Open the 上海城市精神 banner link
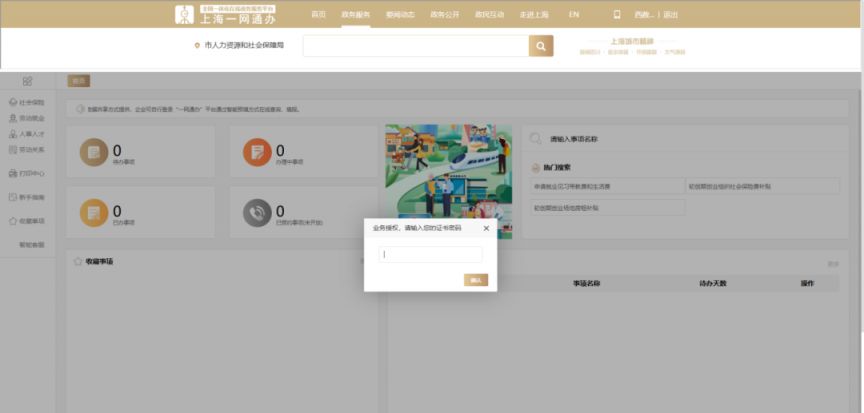This screenshot has height=413, width=864. [632, 41]
